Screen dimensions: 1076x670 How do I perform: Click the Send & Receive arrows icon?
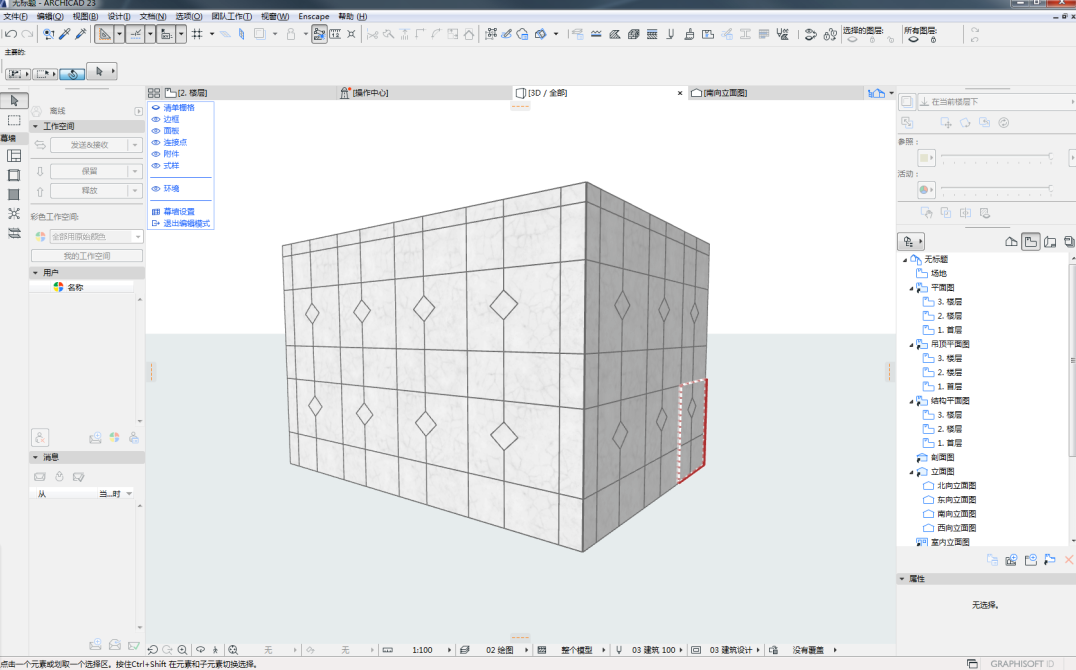point(40,145)
